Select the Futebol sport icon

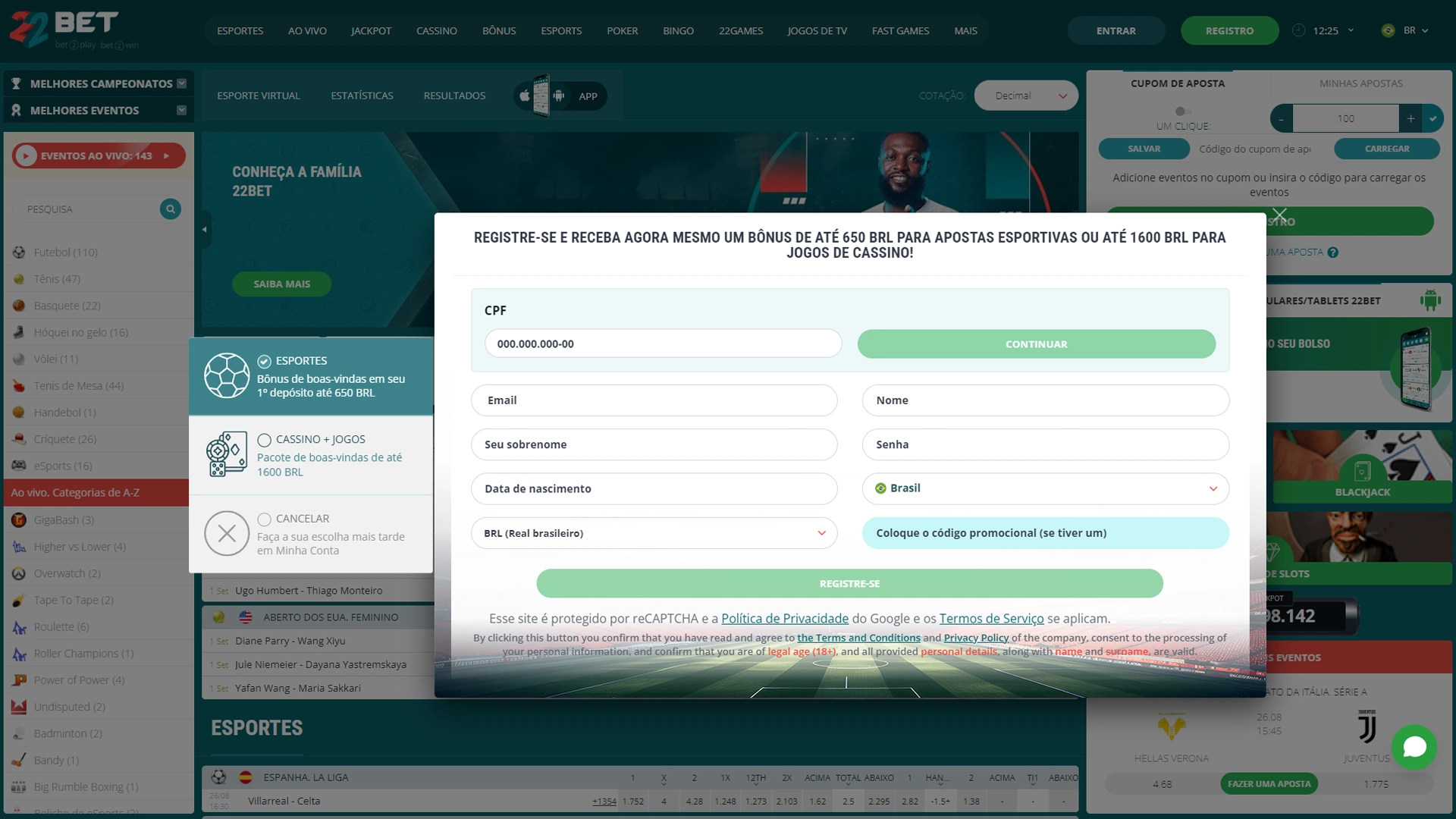pyautogui.click(x=19, y=253)
